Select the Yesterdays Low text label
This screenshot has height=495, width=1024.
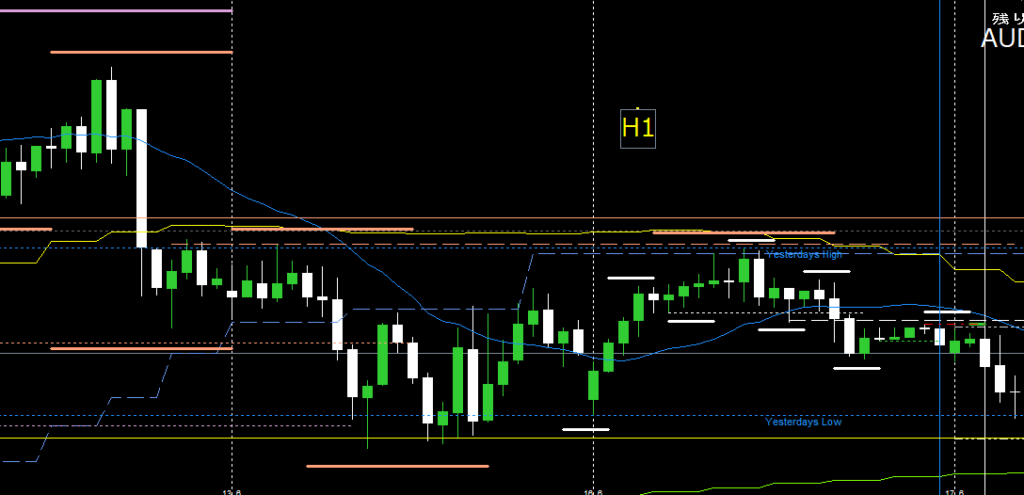click(x=803, y=422)
